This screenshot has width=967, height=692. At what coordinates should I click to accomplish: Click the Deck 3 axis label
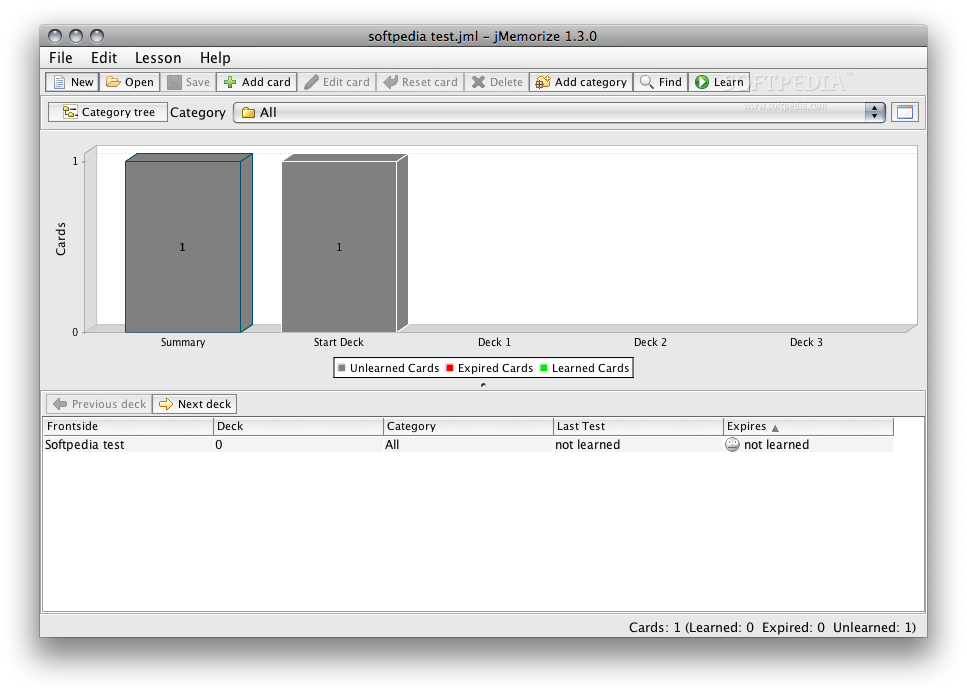click(806, 342)
